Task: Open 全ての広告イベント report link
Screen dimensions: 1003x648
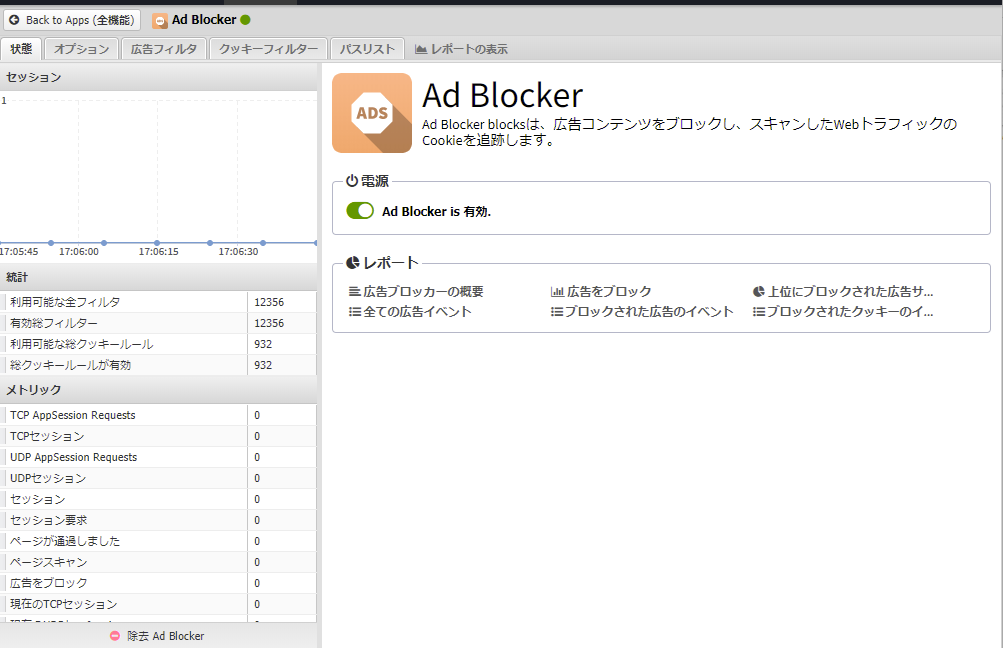Action: 417,312
